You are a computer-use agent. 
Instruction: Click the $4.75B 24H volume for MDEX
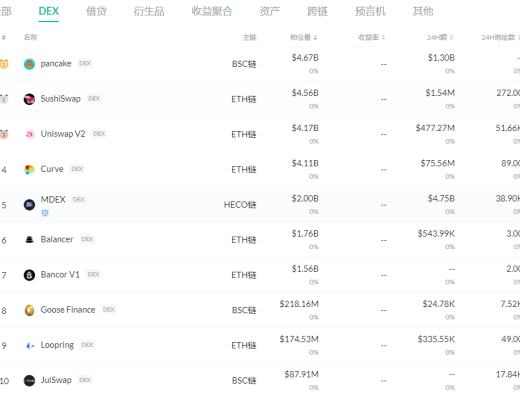[441, 198]
